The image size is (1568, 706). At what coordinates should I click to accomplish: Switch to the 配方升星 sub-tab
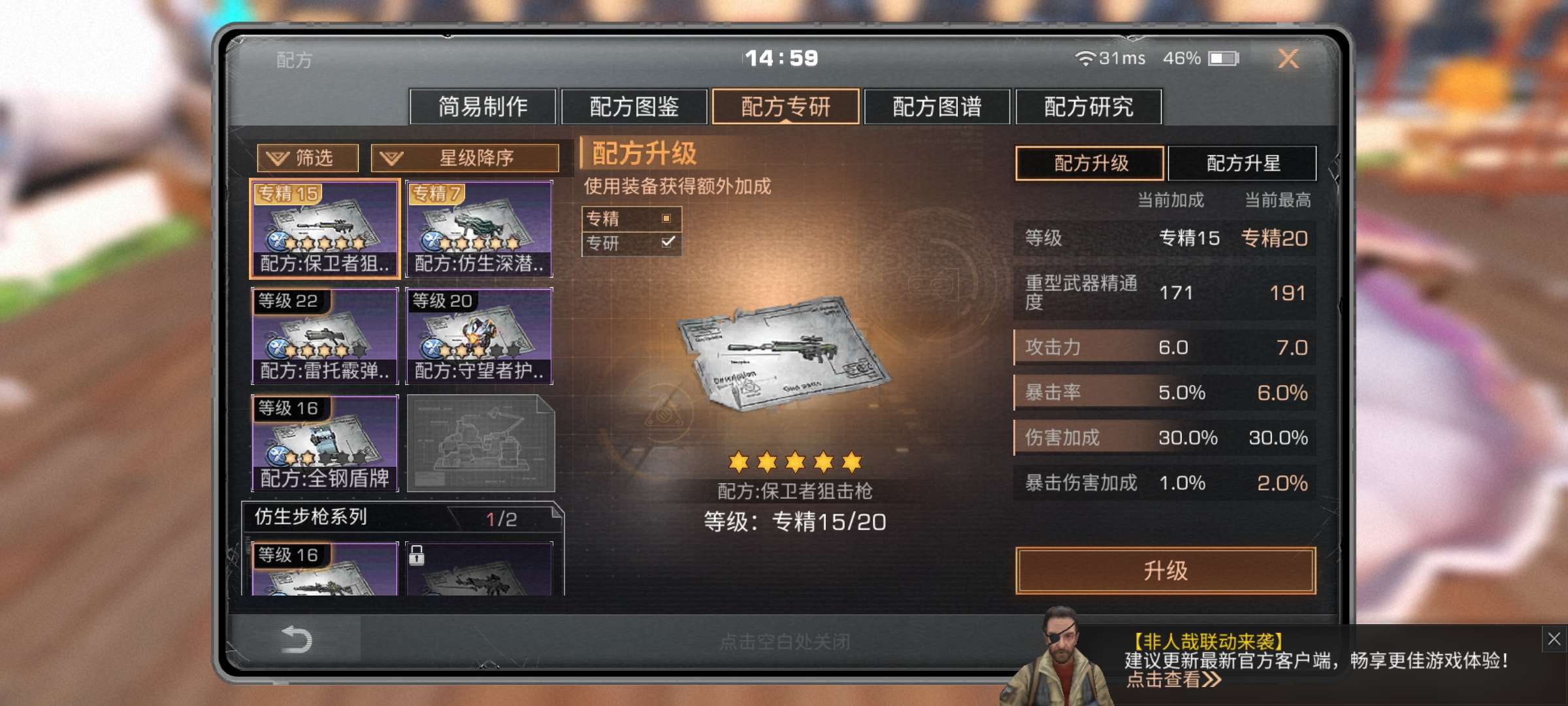[x=1242, y=163]
